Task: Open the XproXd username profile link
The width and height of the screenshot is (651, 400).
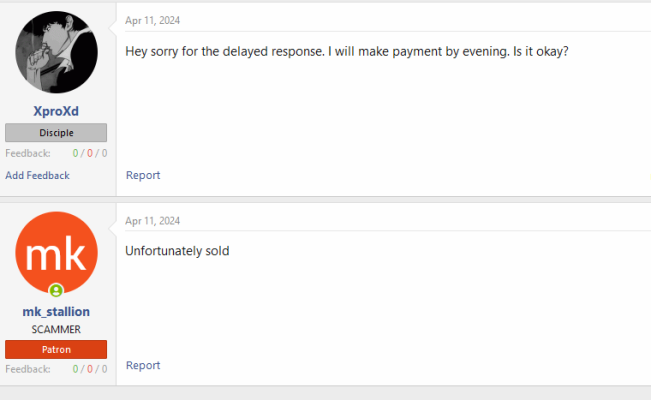Action: [x=56, y=111]
